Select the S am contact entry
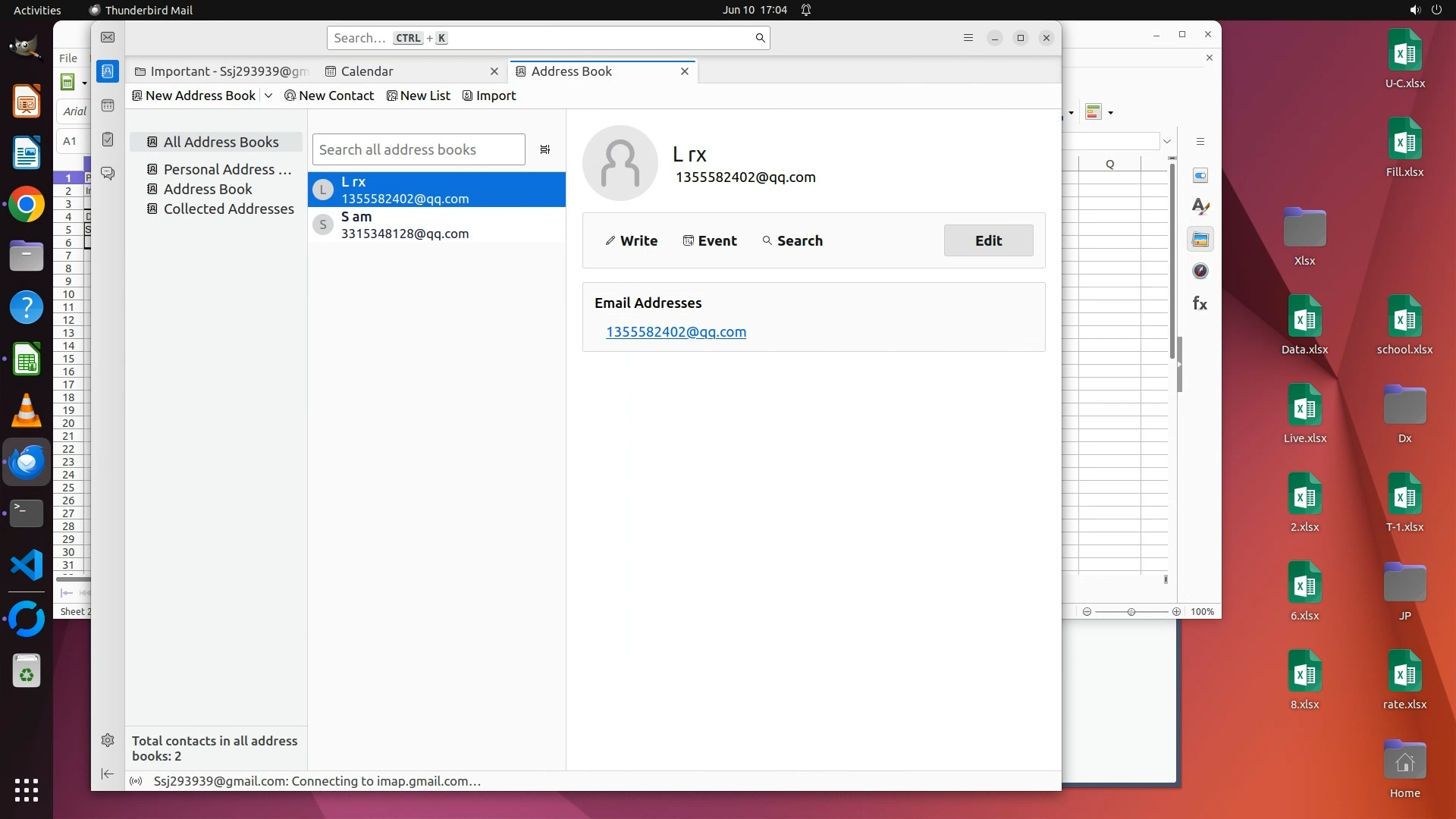 coord(436,225)
